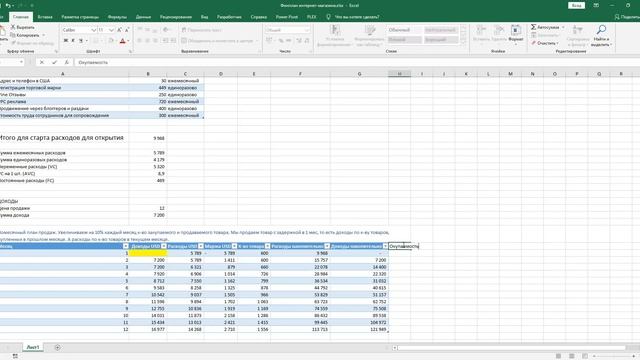Open the Автосумма dropdown arrow
The image size is (640, 360).
tap(563, 27)
